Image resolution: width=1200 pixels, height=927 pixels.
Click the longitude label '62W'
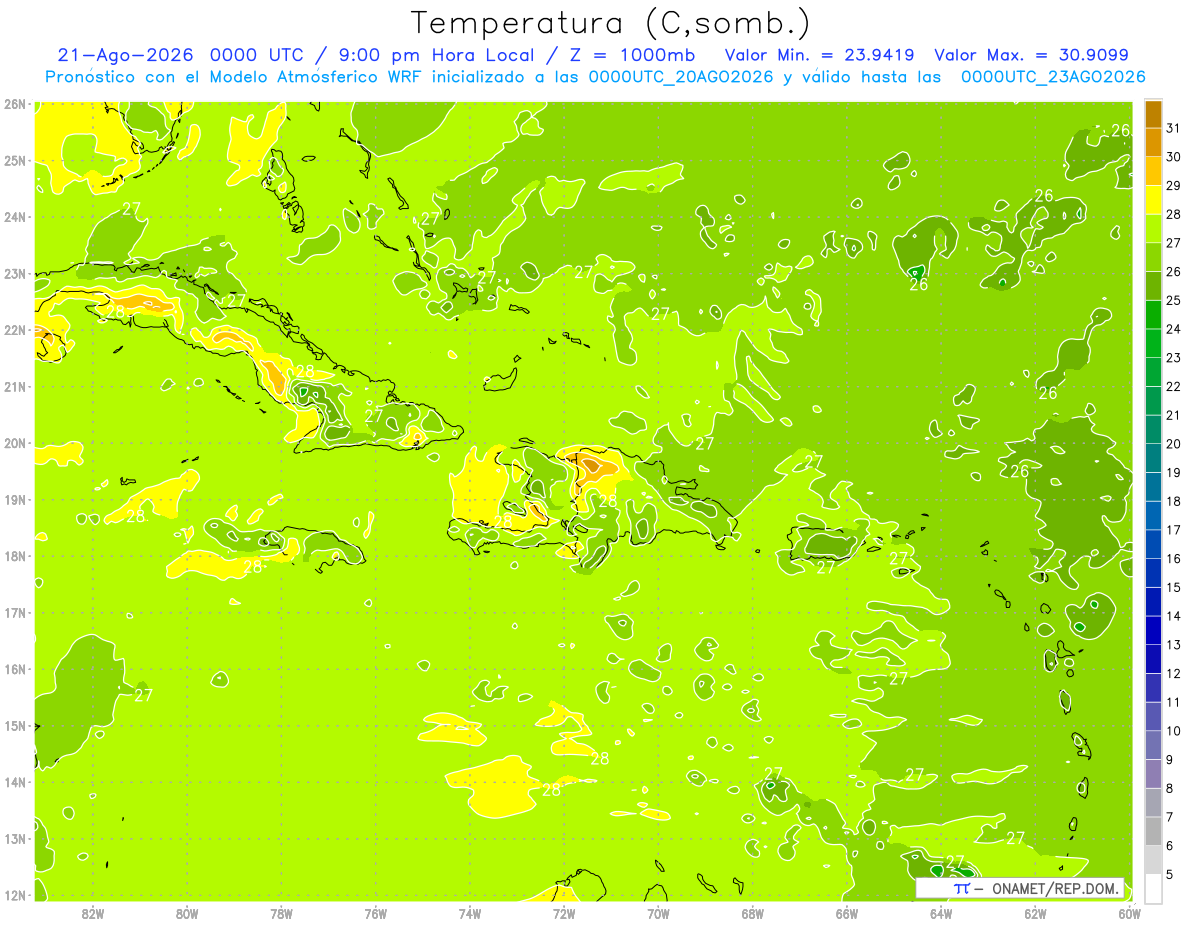click(x=1035, y=913)
